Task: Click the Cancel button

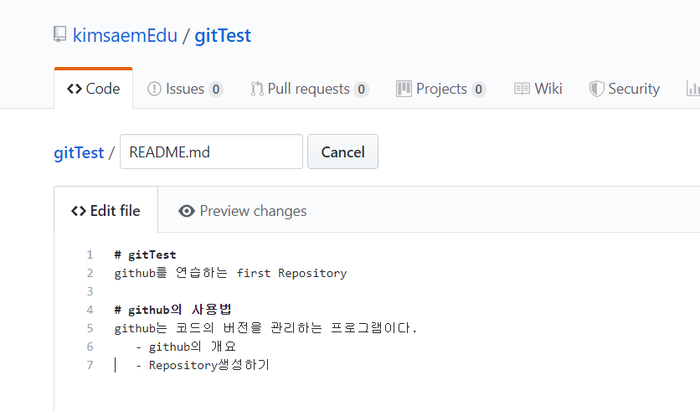Action: pyautogui.click(x=343, y=152)
